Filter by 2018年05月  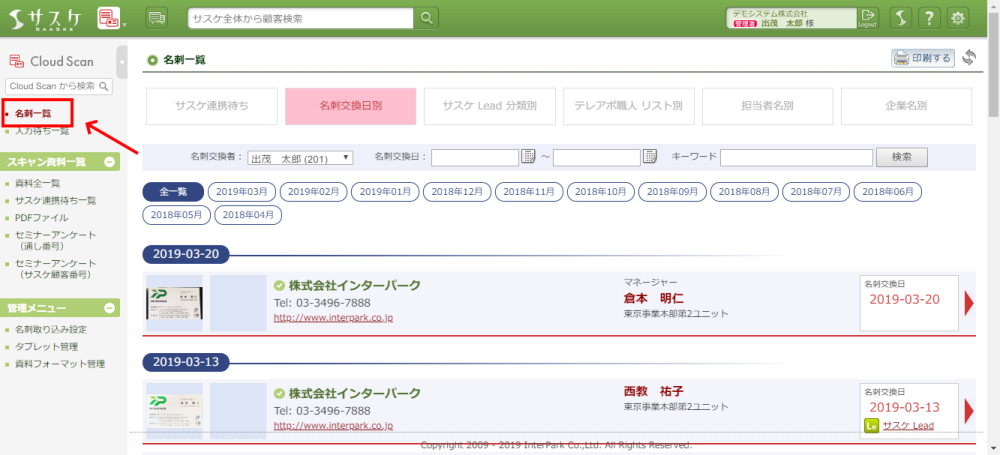tap(177, 215)
